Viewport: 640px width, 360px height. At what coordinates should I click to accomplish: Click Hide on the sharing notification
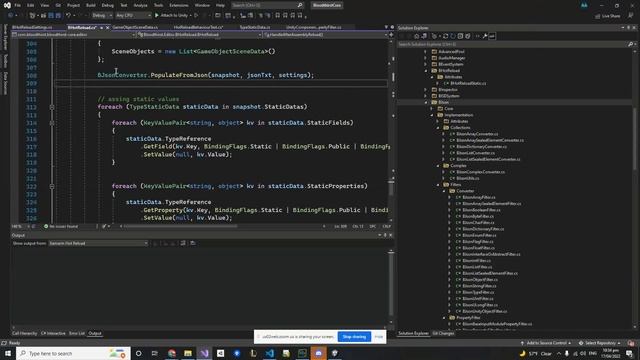click(379, 337)
